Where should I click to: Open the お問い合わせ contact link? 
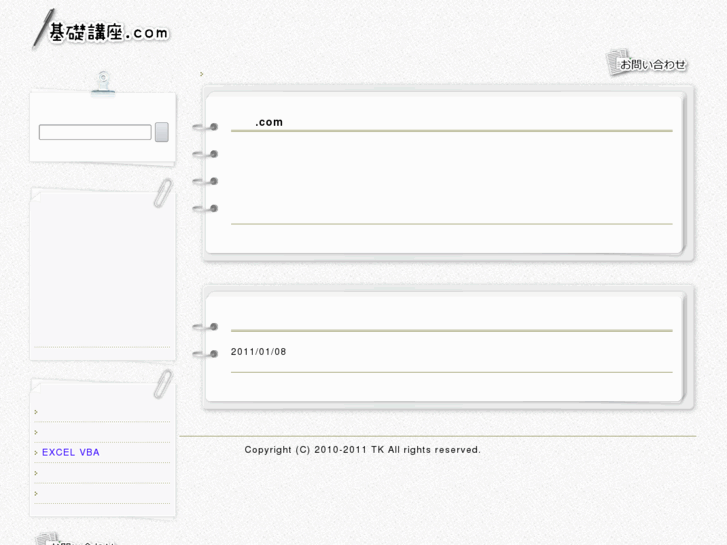pyautogui.click(x=646, y=63)
